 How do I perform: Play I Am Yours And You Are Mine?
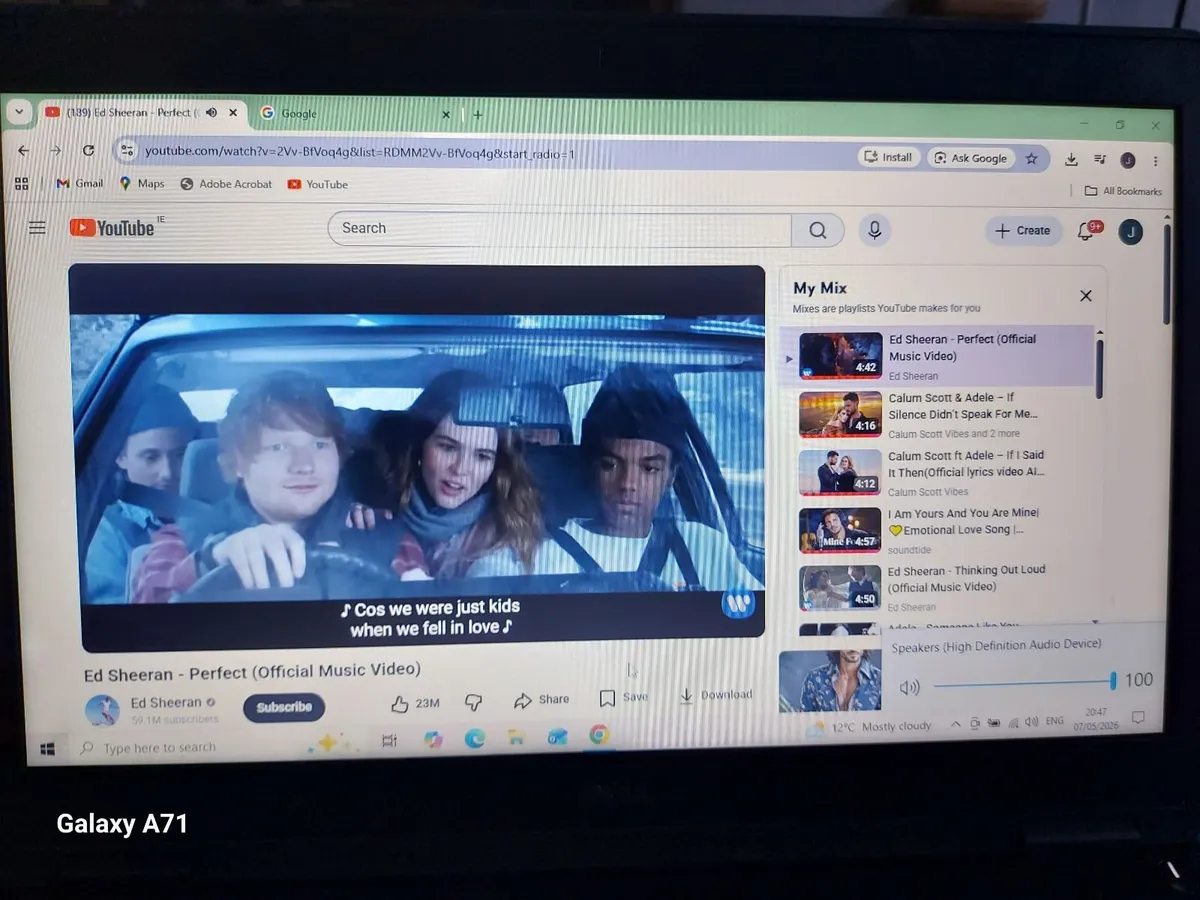pos(940,530)
